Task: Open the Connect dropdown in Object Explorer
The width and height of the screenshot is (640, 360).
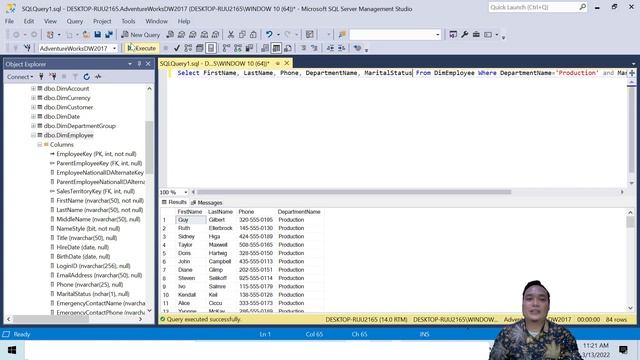Action: [x=20, y=76]
